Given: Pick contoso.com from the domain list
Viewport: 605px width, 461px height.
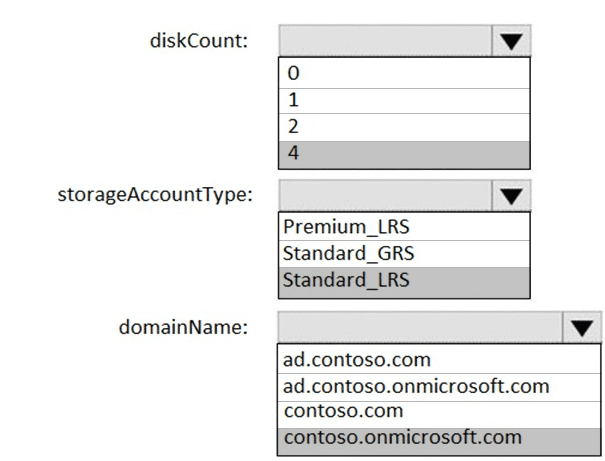Looking at the screenshot, I should pyautogui.click(x=440, y=411).
